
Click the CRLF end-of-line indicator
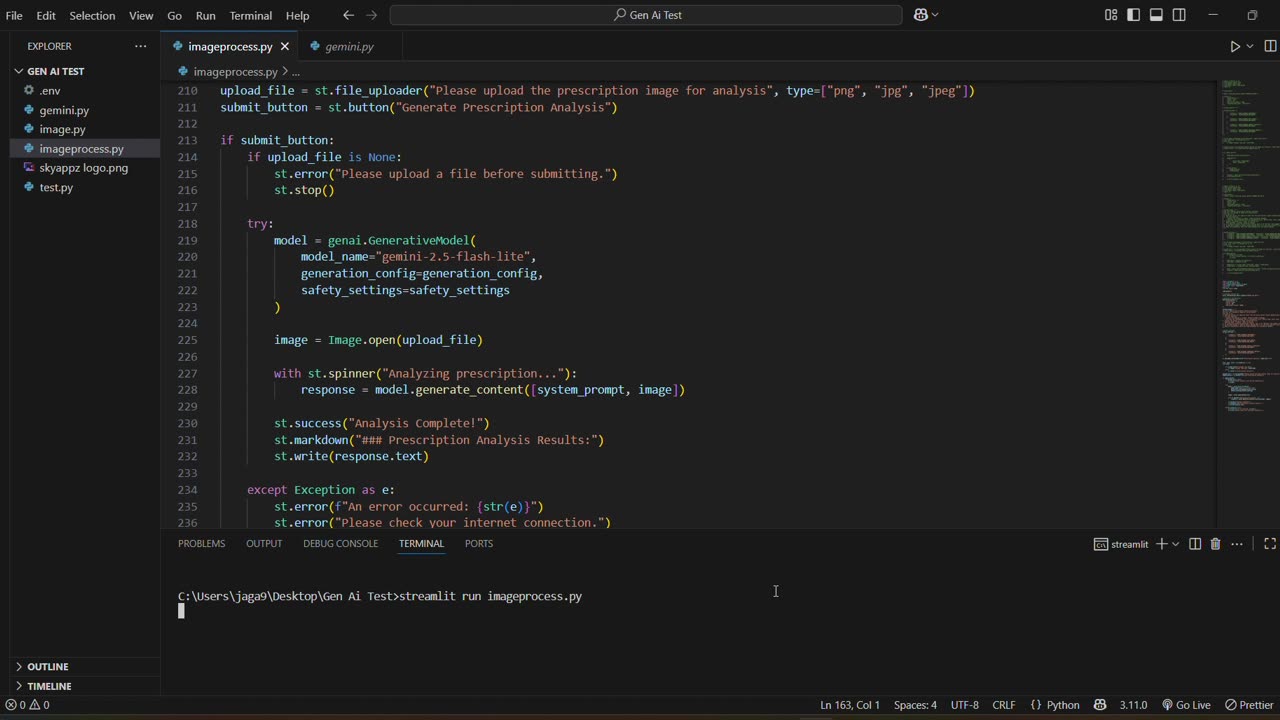[x=1003, y=705]
